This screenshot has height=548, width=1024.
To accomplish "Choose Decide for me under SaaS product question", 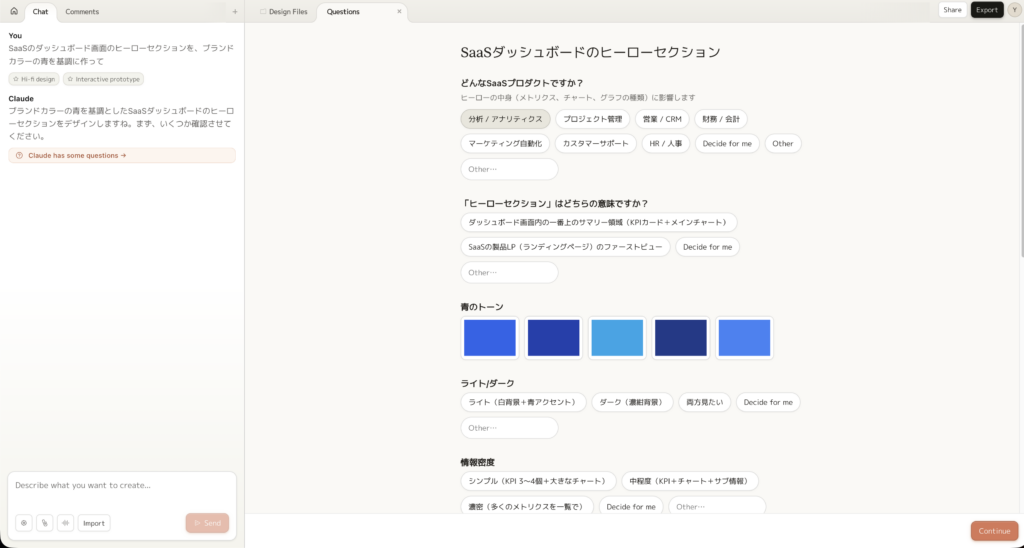I will (727, 144).
